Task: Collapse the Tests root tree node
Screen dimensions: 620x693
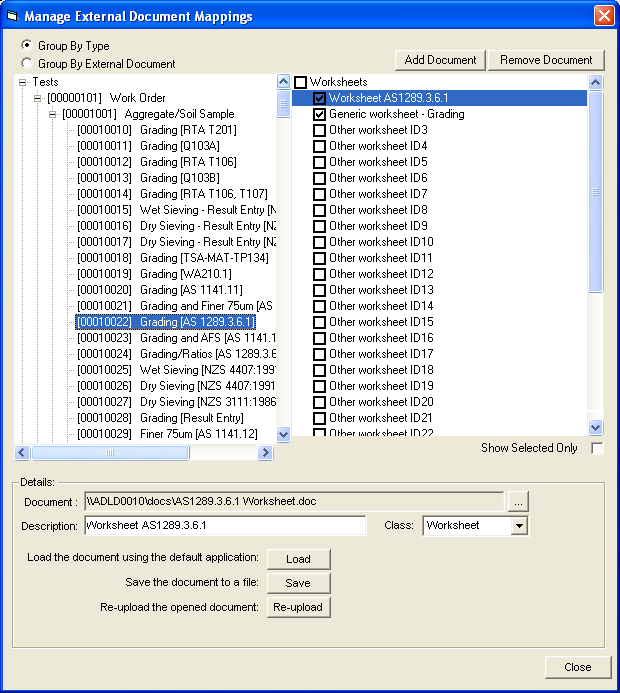Action: (x=23, y=82)
